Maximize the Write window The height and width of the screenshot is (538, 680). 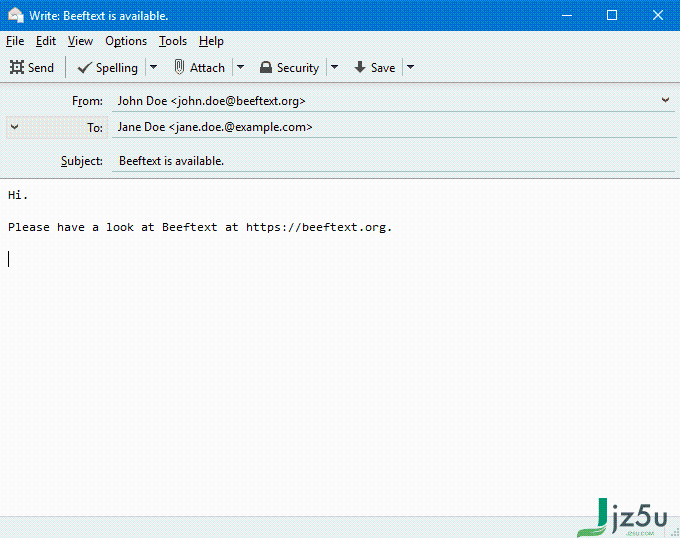coord(612,15)
